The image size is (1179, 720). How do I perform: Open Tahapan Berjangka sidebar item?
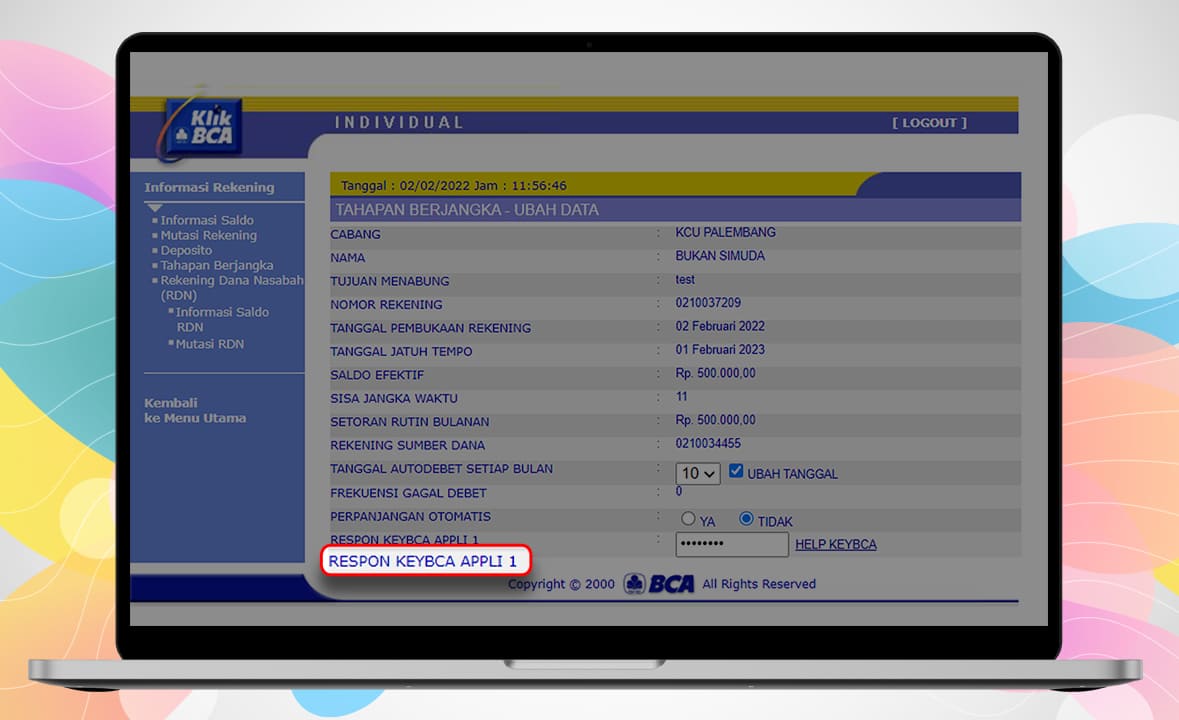216,265
